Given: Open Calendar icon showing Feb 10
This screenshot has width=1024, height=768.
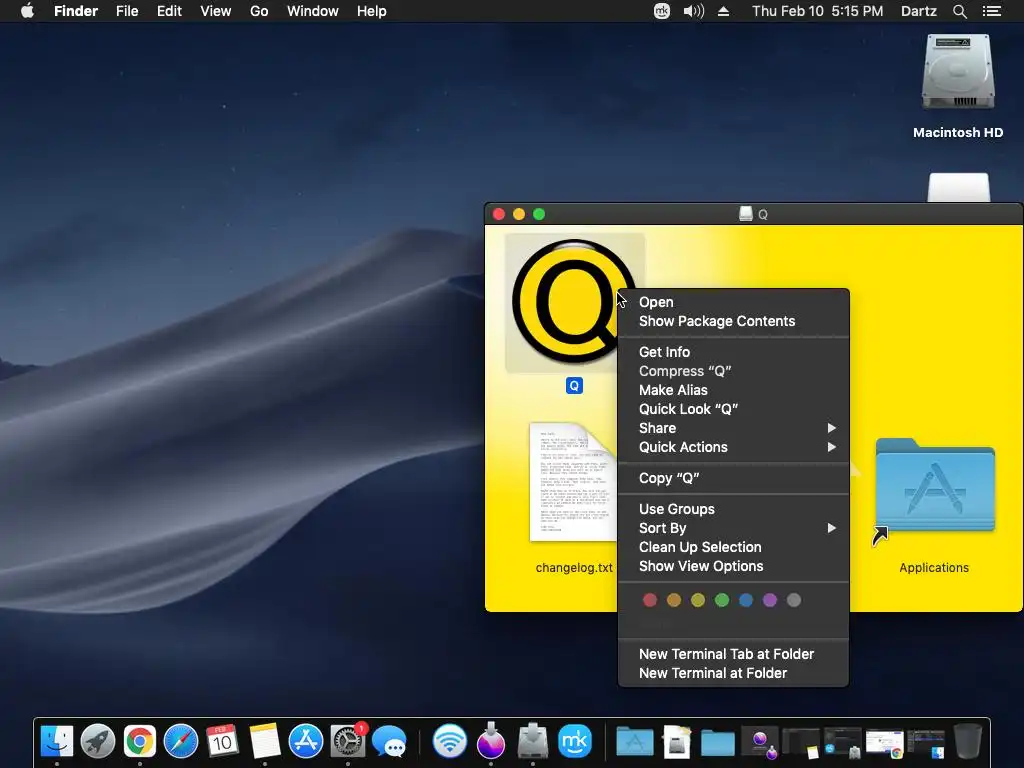Looking at the screenshot, I should tap(222, 741).
